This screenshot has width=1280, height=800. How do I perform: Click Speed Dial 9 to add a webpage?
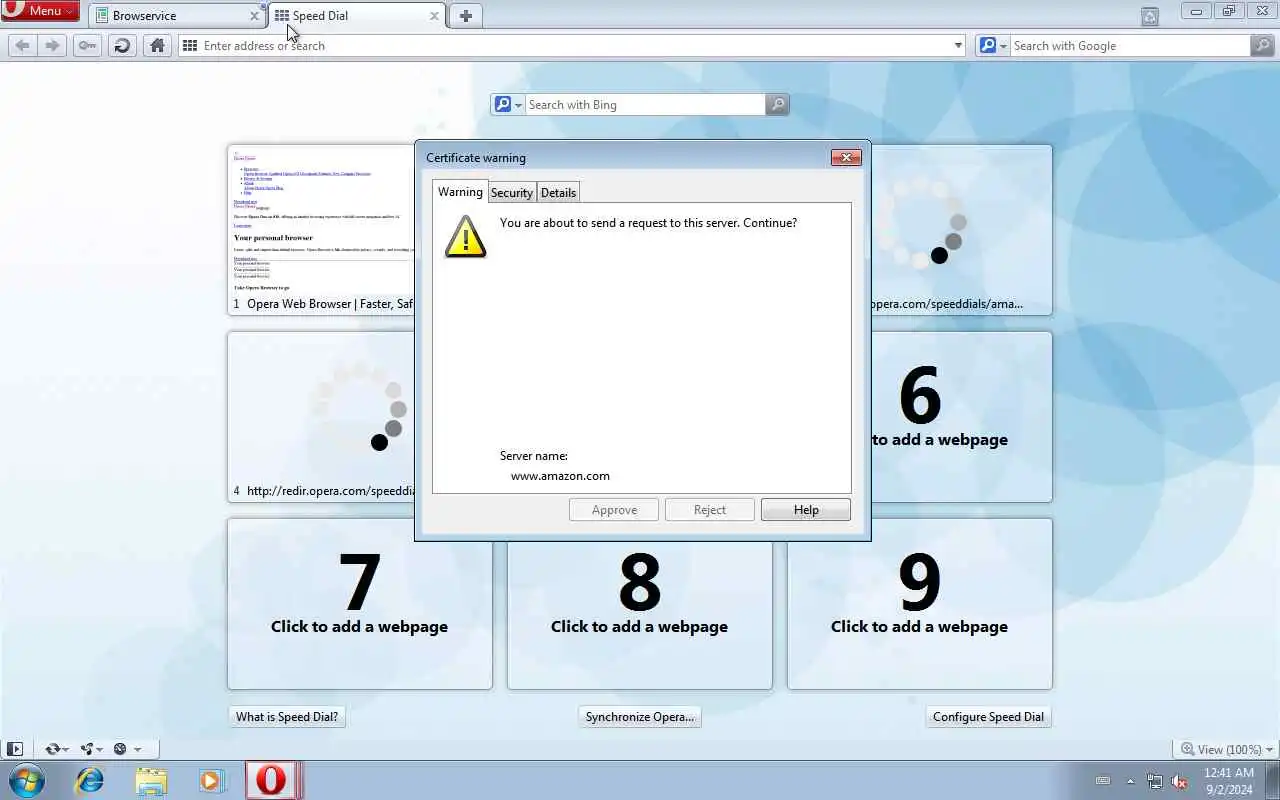920,603
